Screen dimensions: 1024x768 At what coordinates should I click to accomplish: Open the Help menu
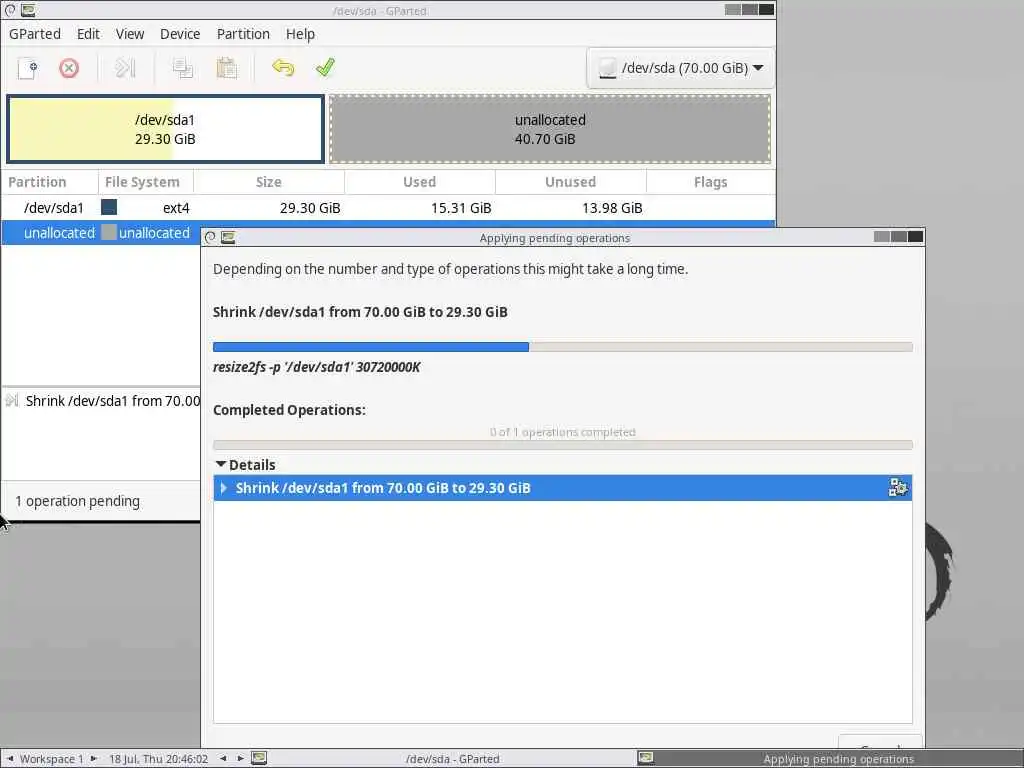[x=300, y=34]
